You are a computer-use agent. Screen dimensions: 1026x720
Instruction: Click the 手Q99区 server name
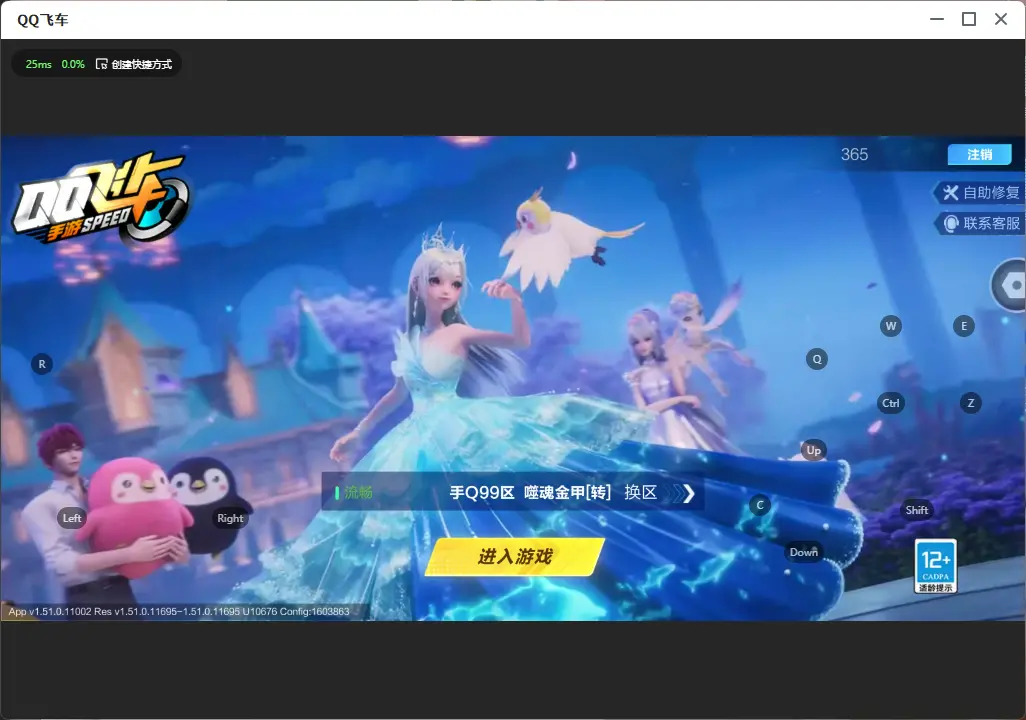click(482, 492)
